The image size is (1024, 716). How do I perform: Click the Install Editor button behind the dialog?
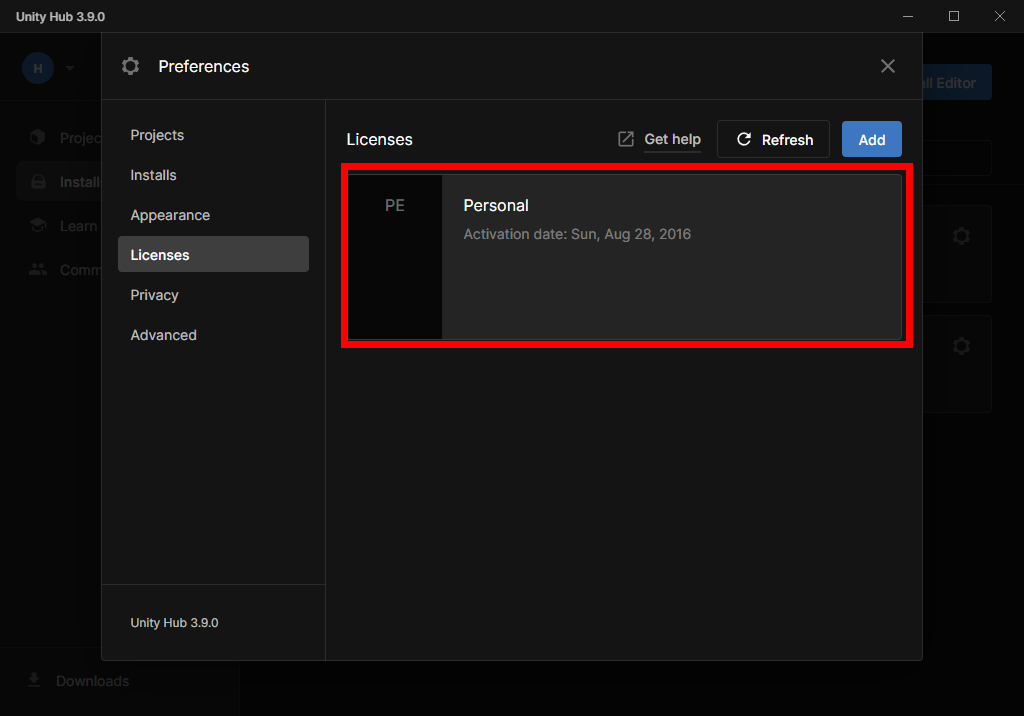pyautogui.click(x=957, y=82)
